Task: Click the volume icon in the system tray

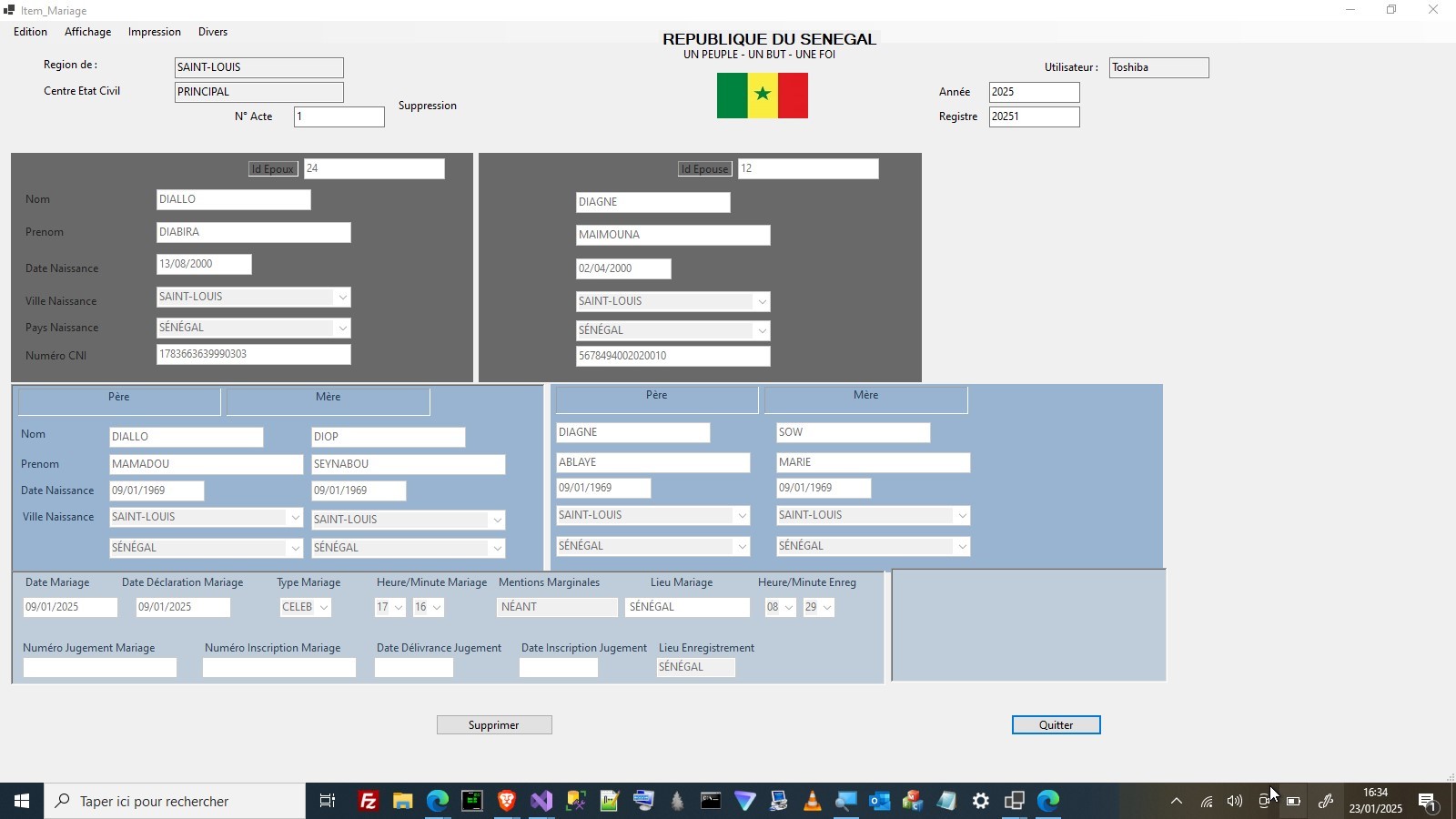Action: (1234, 802)
